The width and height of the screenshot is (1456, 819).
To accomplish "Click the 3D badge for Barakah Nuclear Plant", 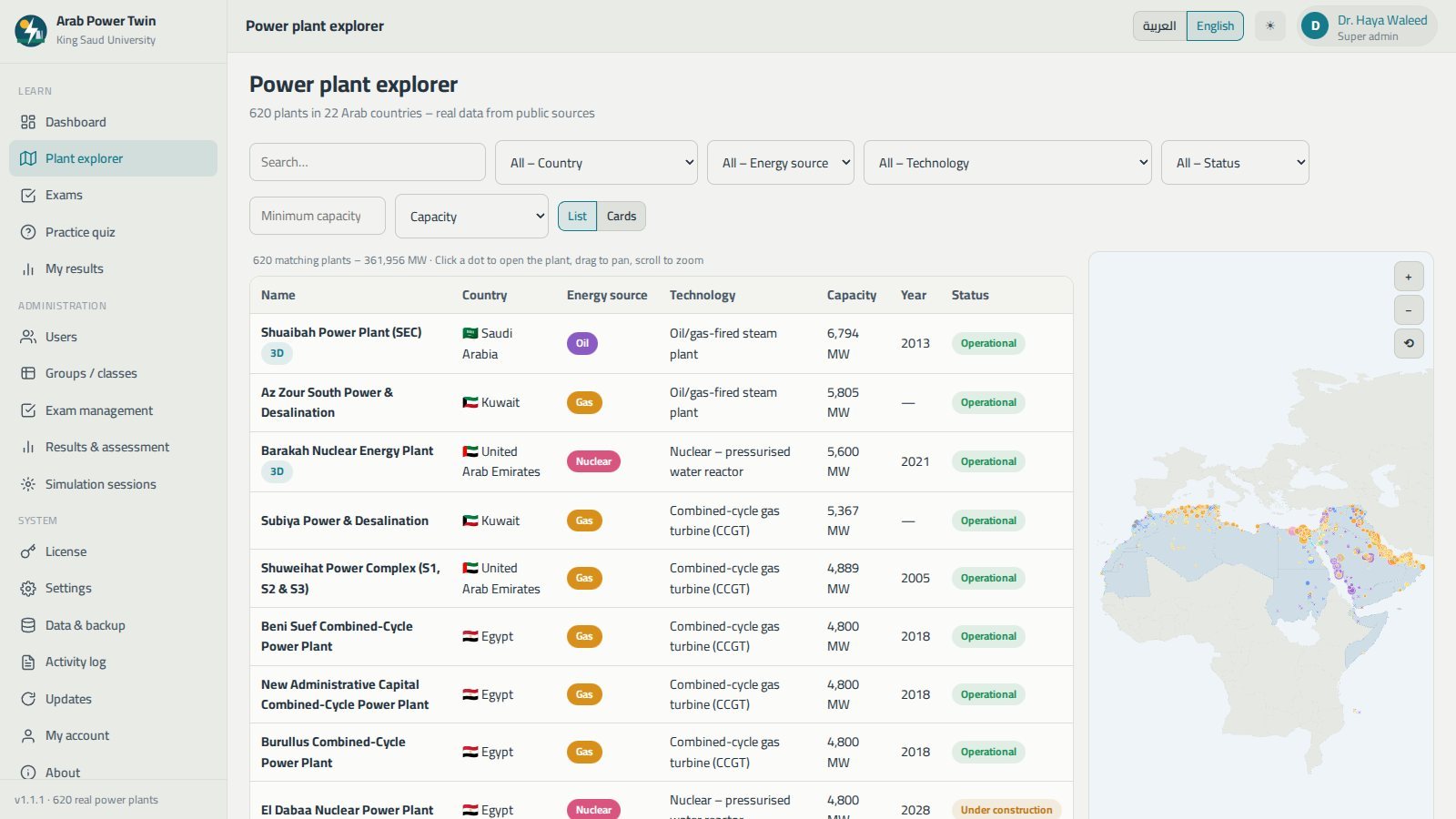I will point(277,471).
